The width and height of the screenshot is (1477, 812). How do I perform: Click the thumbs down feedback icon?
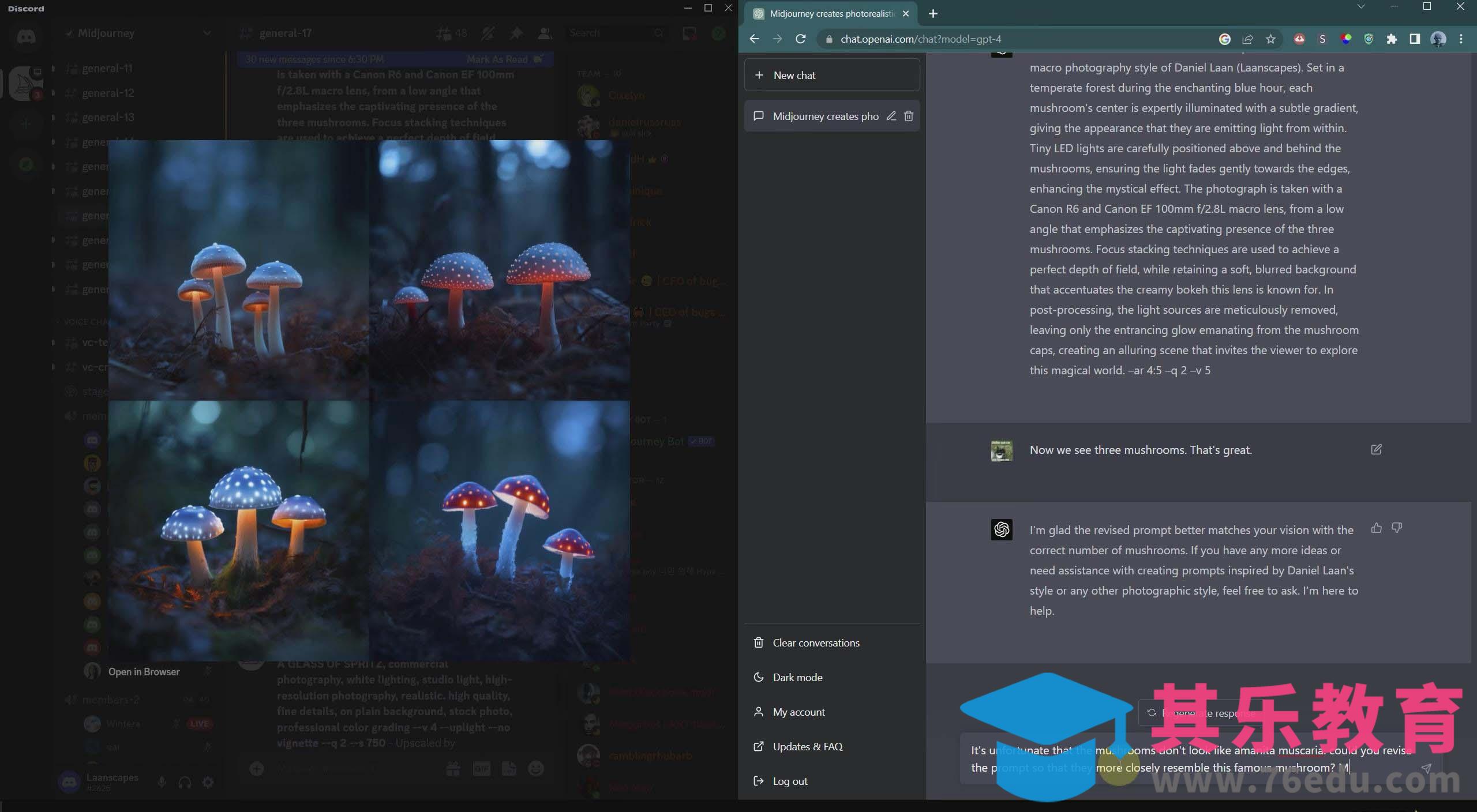pos(1397,528)
